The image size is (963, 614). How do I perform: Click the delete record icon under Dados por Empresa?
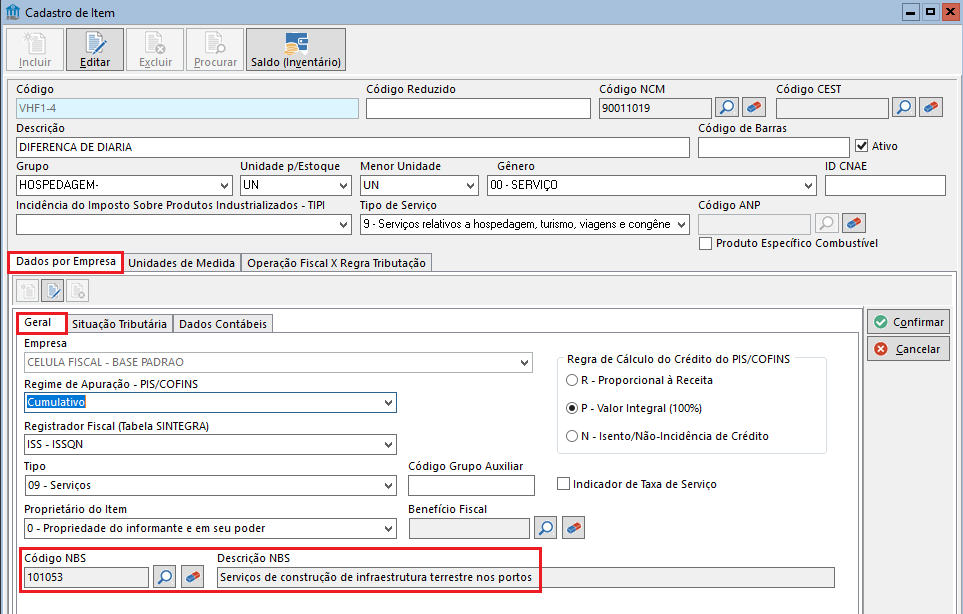click(77, 290)
